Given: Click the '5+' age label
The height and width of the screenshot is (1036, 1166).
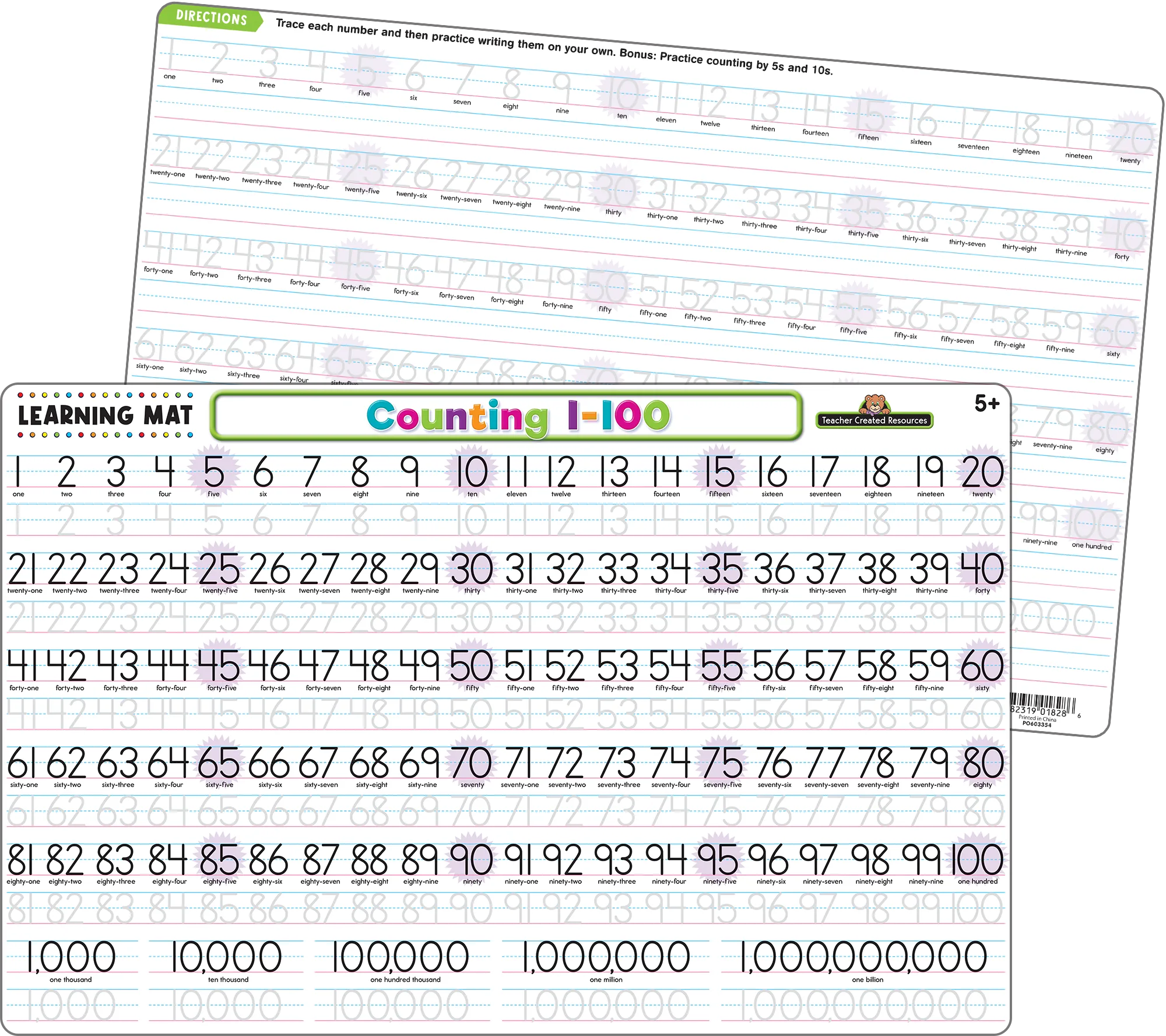Looking at the screenshot, I should 986,403.
